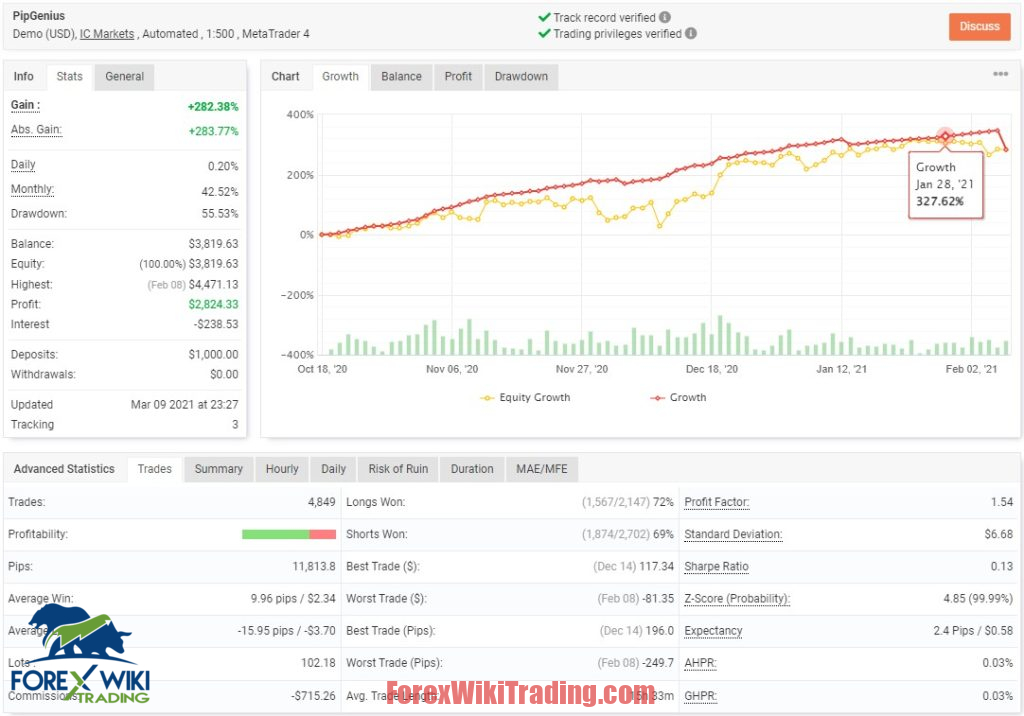
Task: Switch to the Stats tab
Action: pos(69,76)
